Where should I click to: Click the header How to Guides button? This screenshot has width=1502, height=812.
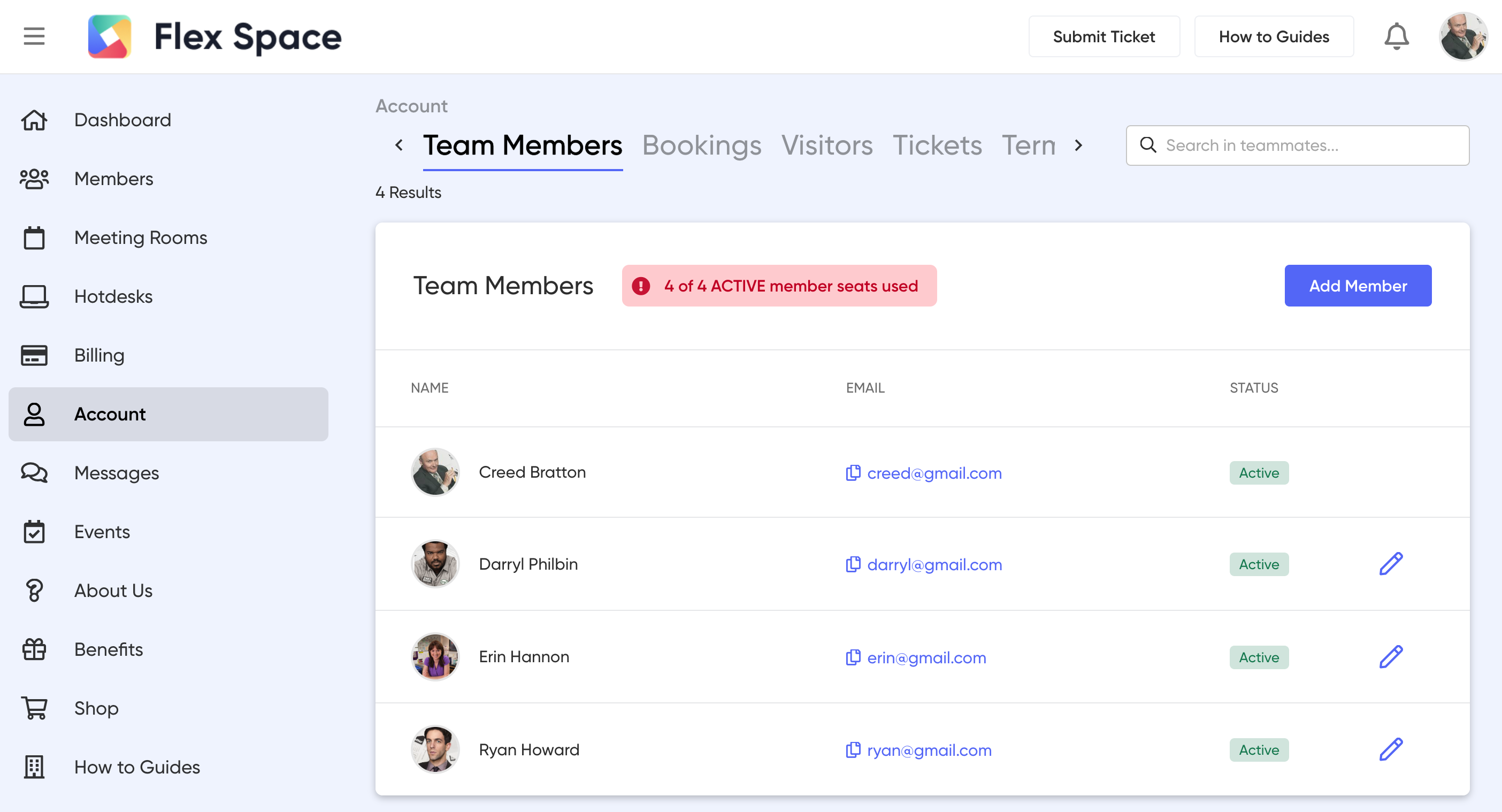pos(1274,36)
